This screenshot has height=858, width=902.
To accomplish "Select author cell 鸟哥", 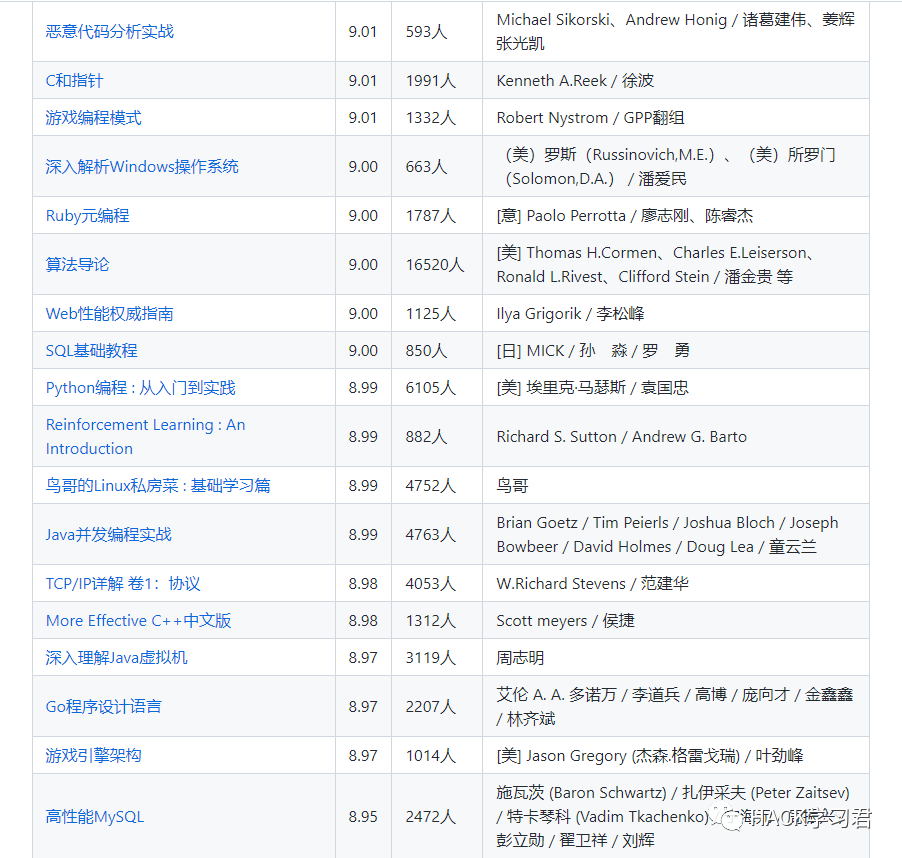I will point(676,485).
